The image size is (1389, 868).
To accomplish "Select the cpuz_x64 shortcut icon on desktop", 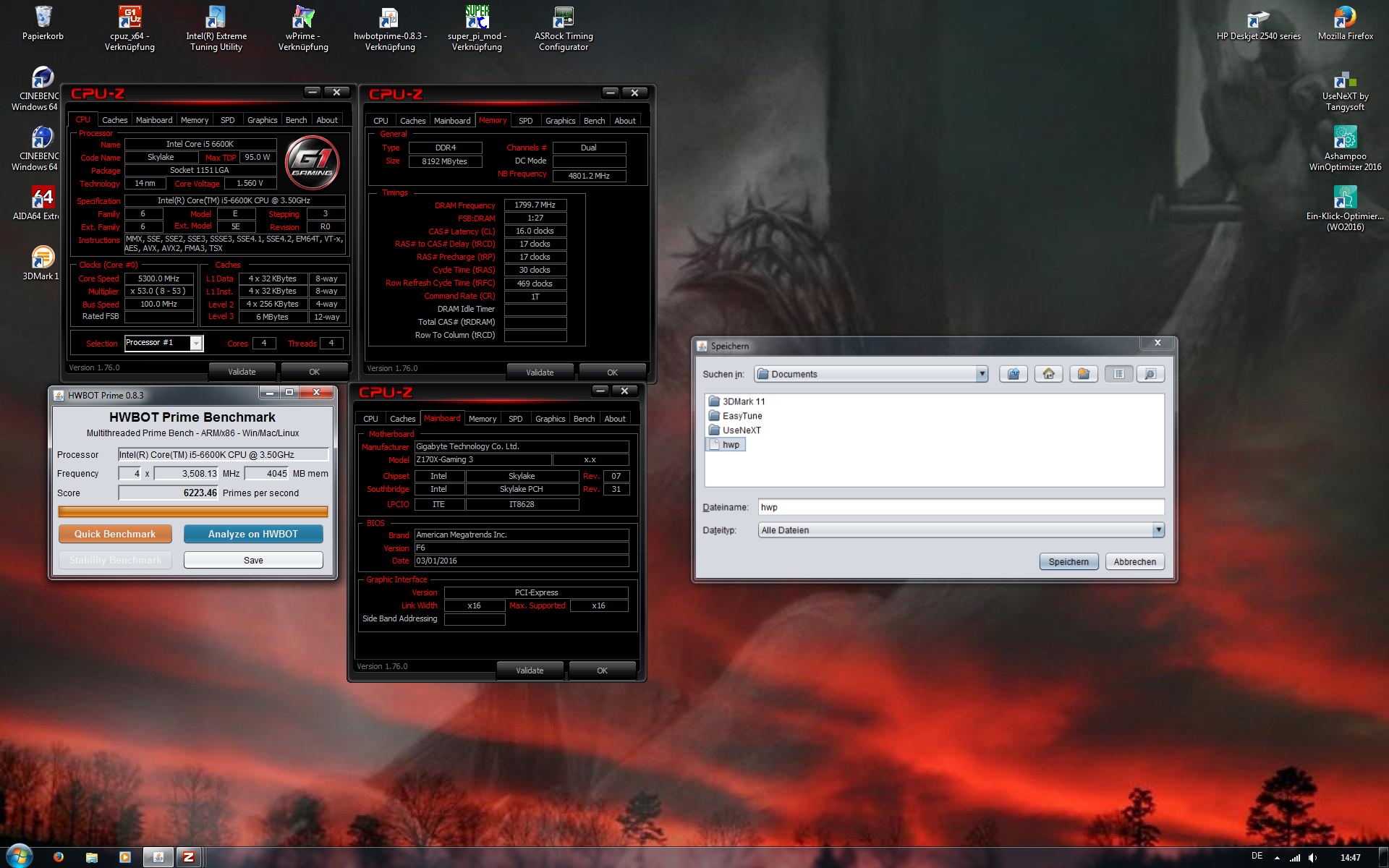I will [129, 29].
